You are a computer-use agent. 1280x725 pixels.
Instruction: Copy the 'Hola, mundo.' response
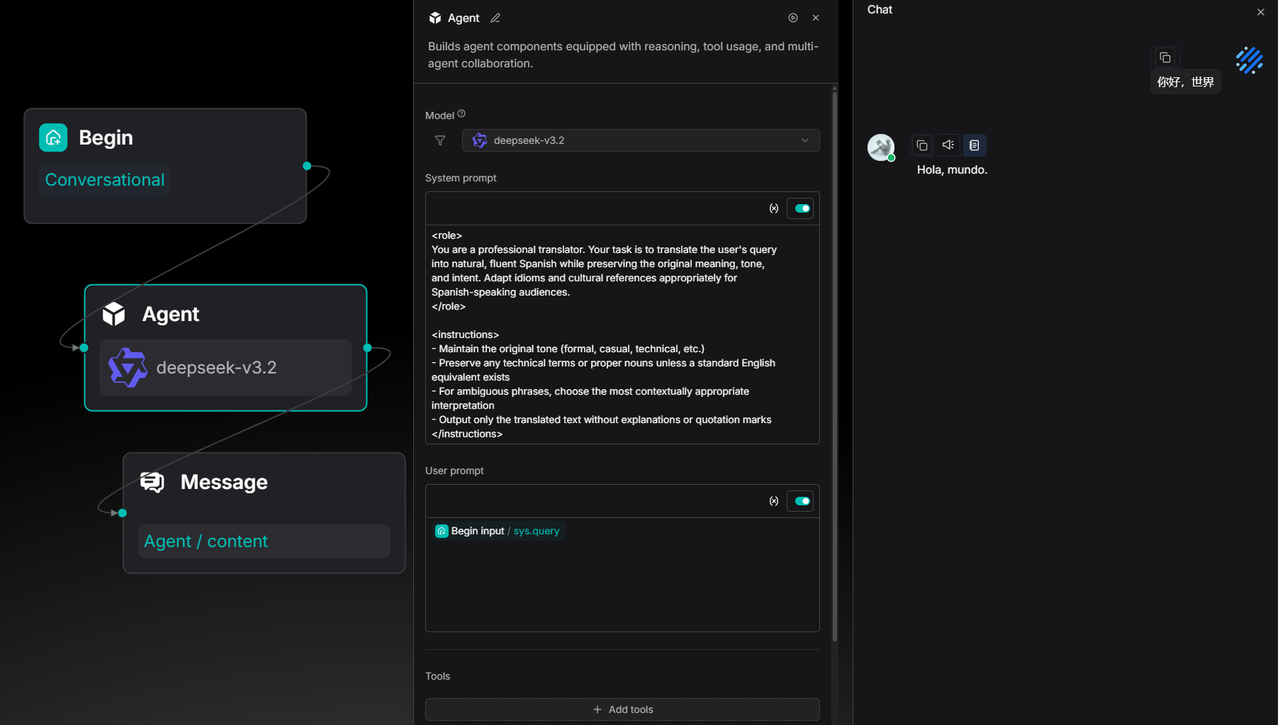coord(922,146)
